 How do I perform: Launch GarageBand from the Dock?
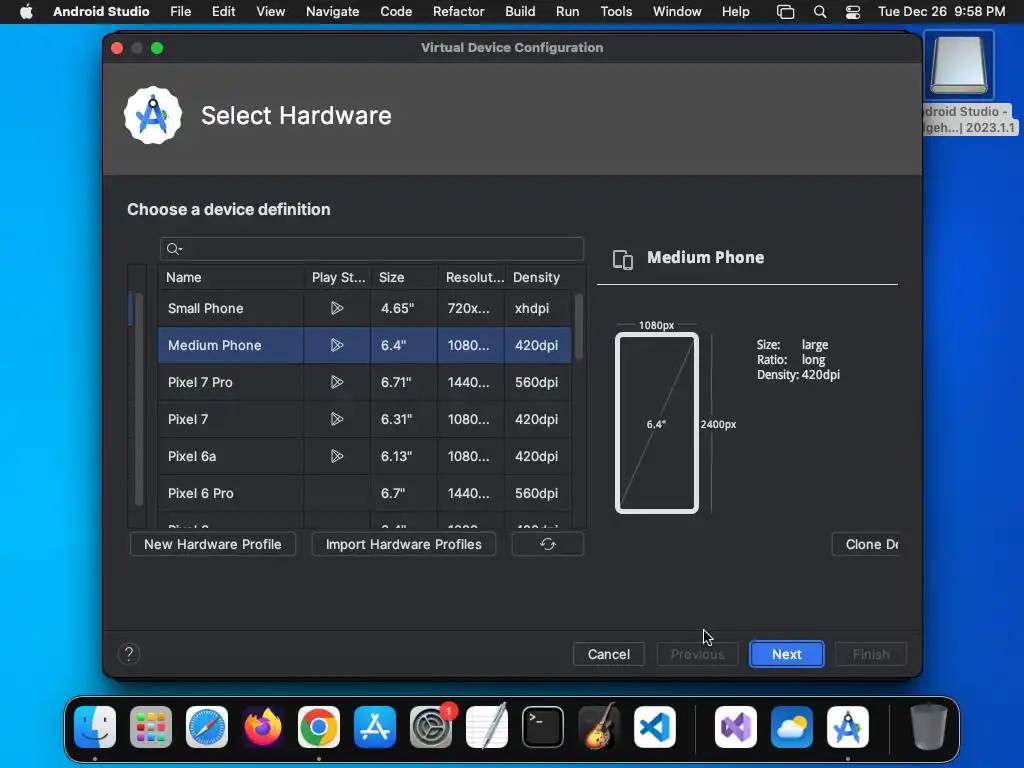pos(599,727)
